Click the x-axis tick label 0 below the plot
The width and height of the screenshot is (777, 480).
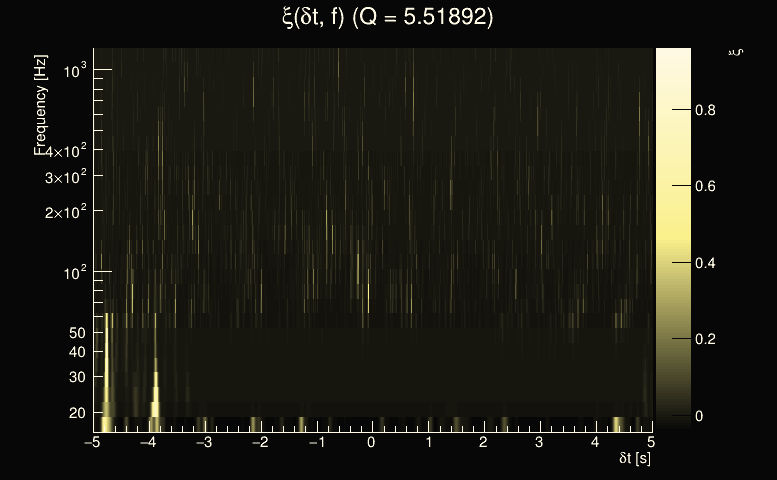(x=373, y=442)
